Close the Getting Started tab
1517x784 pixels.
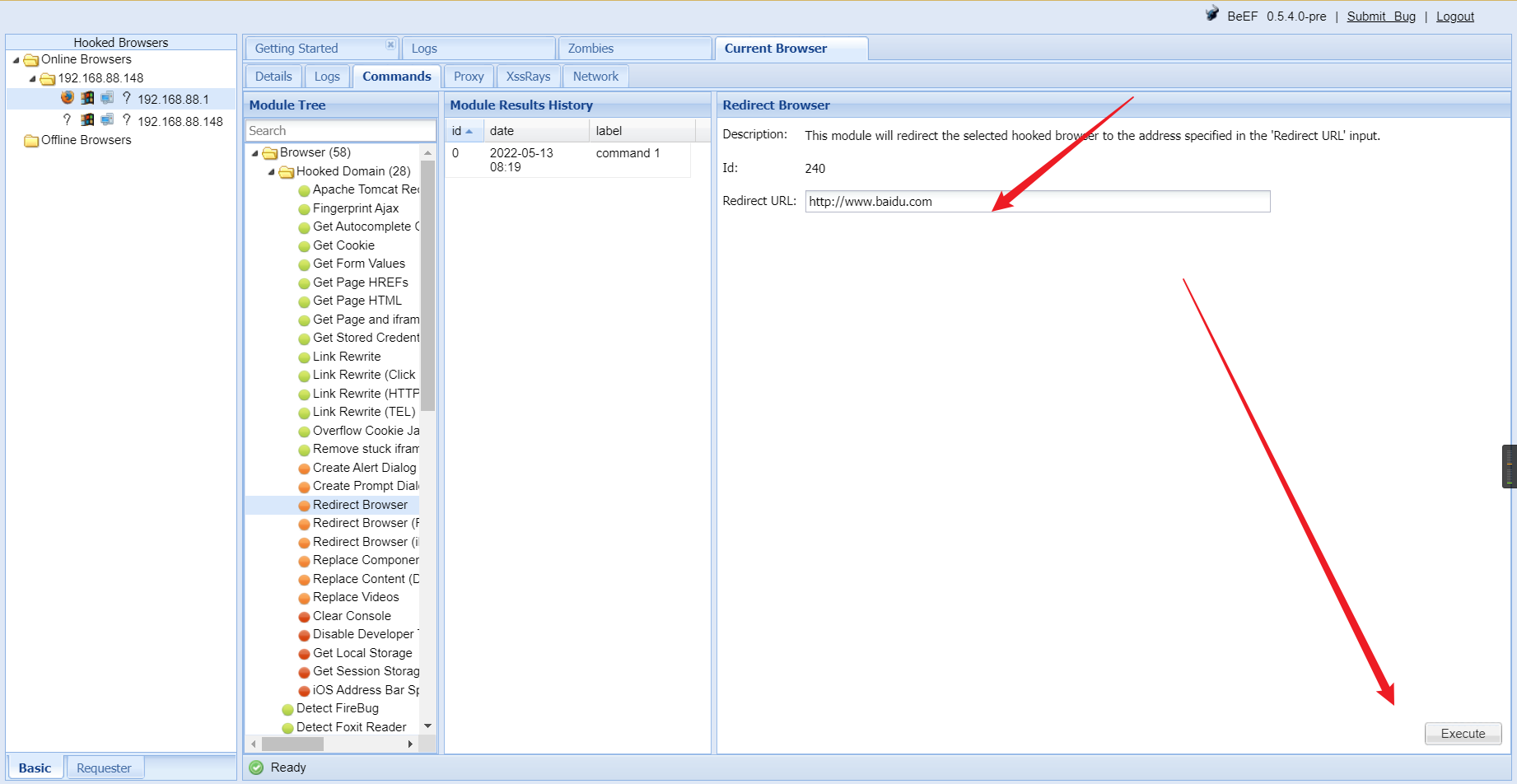pyautogui.click(x=390, y=44)
